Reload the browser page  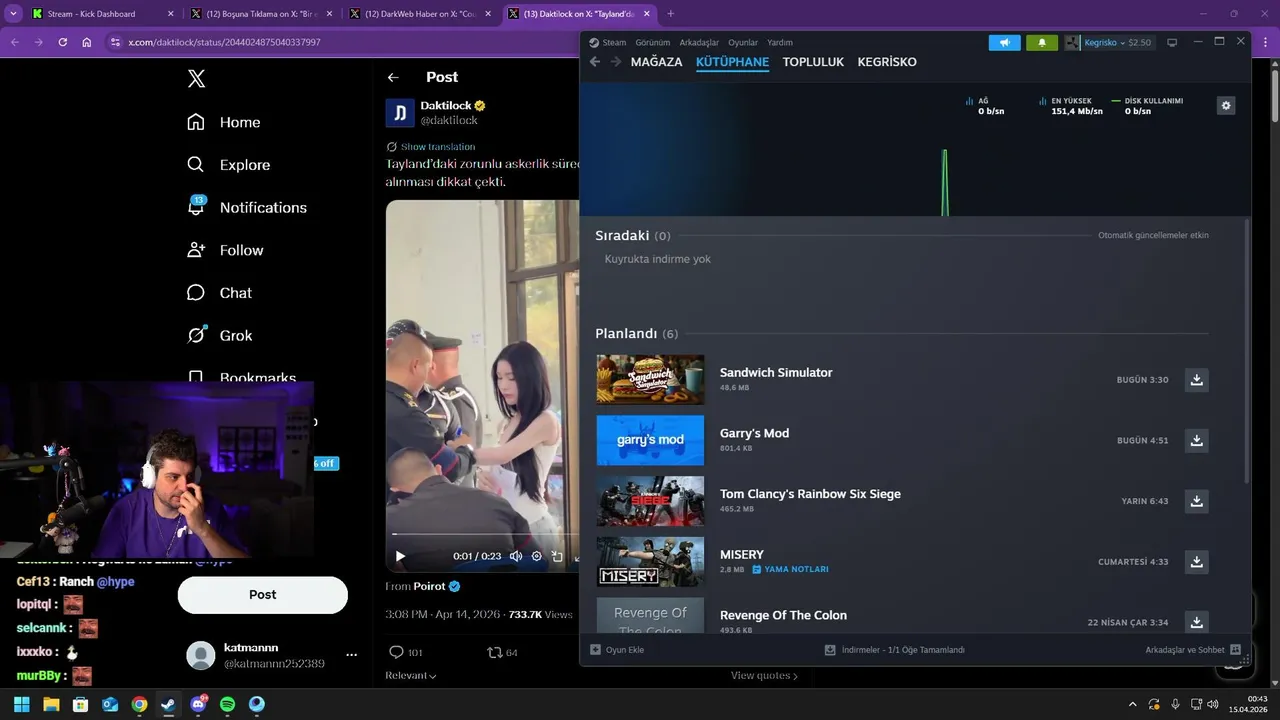62,42
